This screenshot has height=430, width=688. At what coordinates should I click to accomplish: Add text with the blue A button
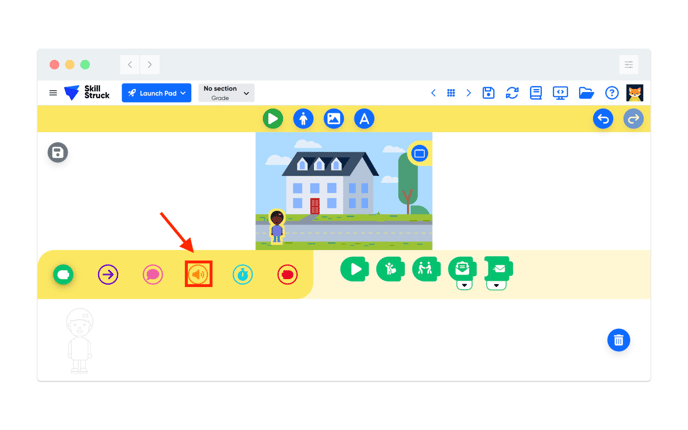pos(364,119)
